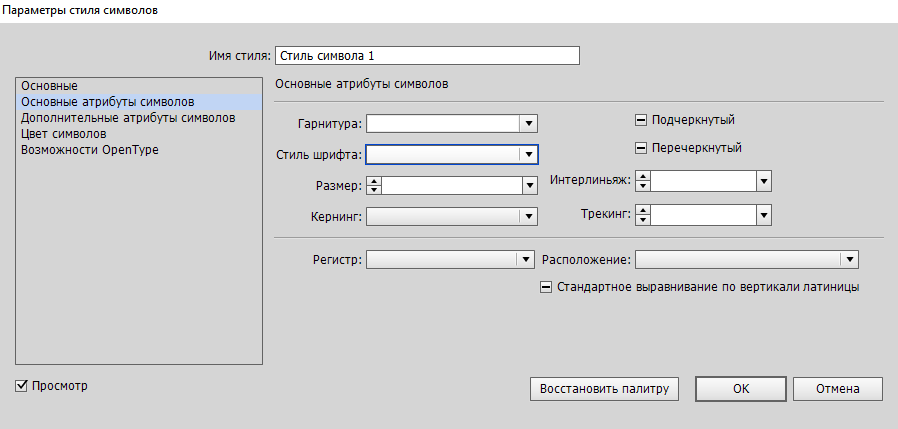Open the Регистр dropdown list
The image size is (898, 429).
[x=523, y=259]
